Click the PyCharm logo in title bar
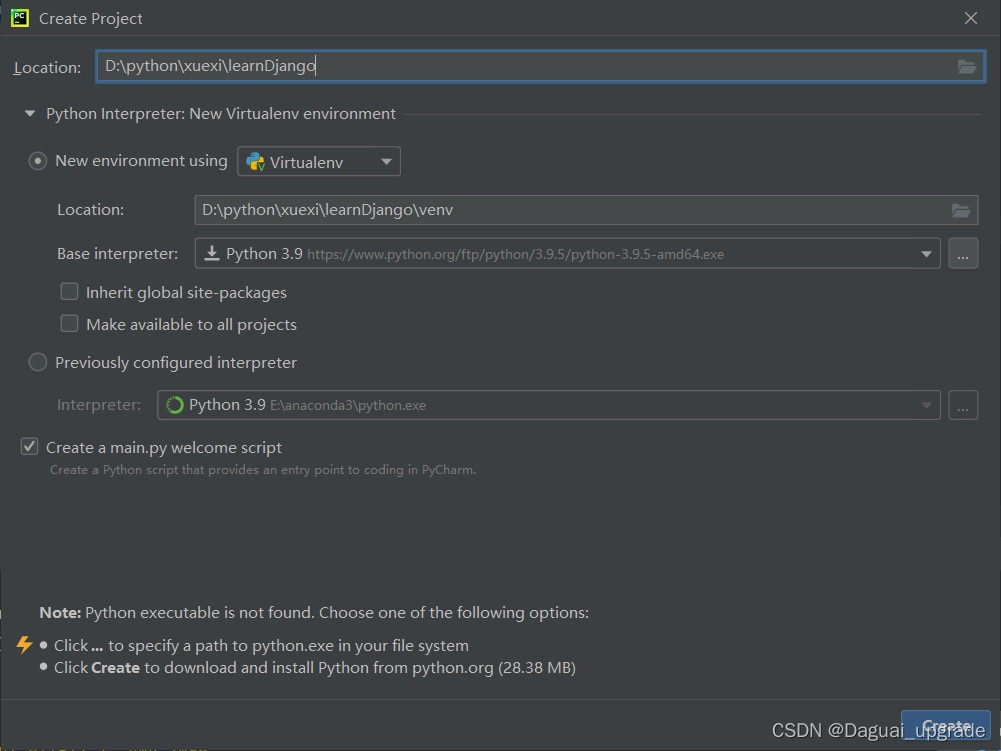The image size is (1001, 751). (x=20, y=18)
